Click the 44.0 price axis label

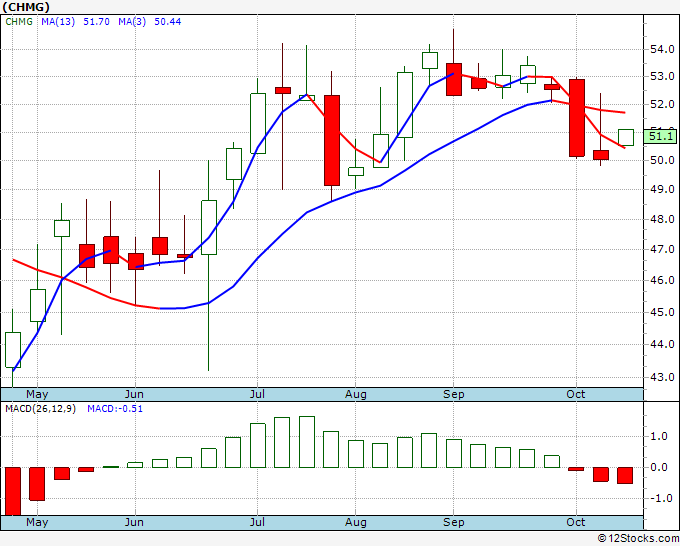pos(662,344)
